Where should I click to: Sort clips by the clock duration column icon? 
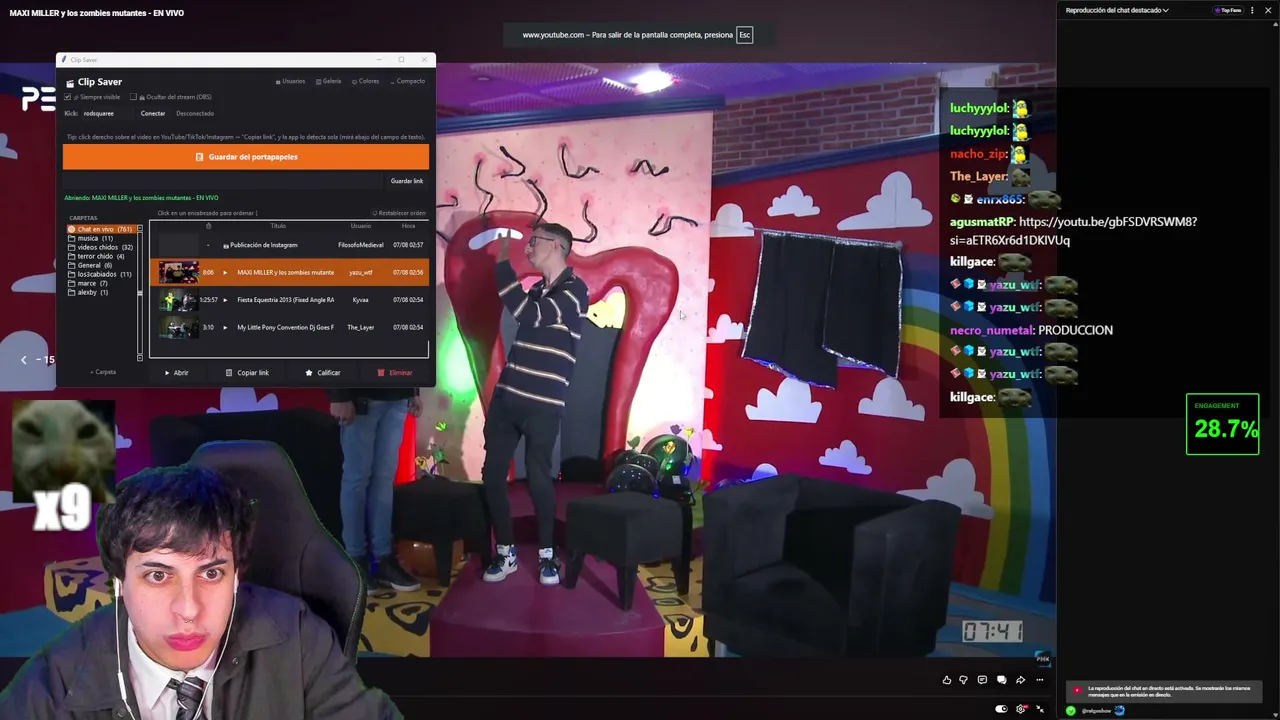tap(208, 226)
